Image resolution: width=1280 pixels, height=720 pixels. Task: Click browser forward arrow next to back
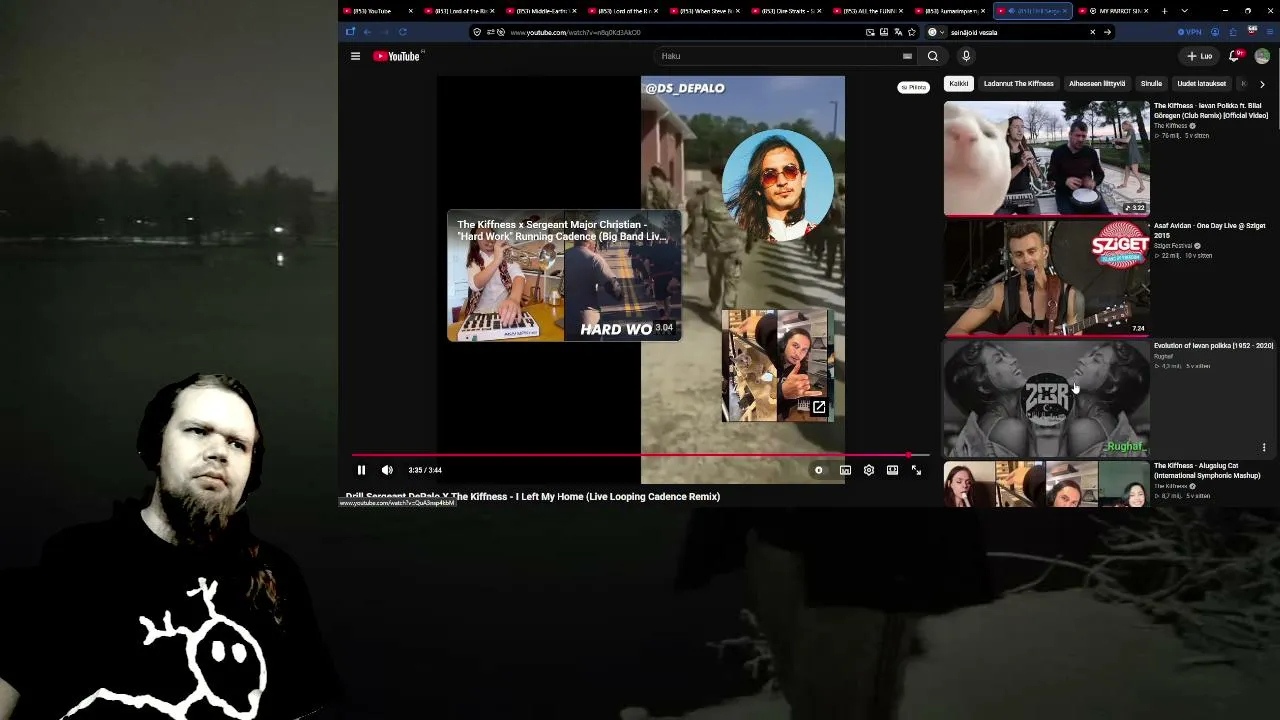coord(385,32)
